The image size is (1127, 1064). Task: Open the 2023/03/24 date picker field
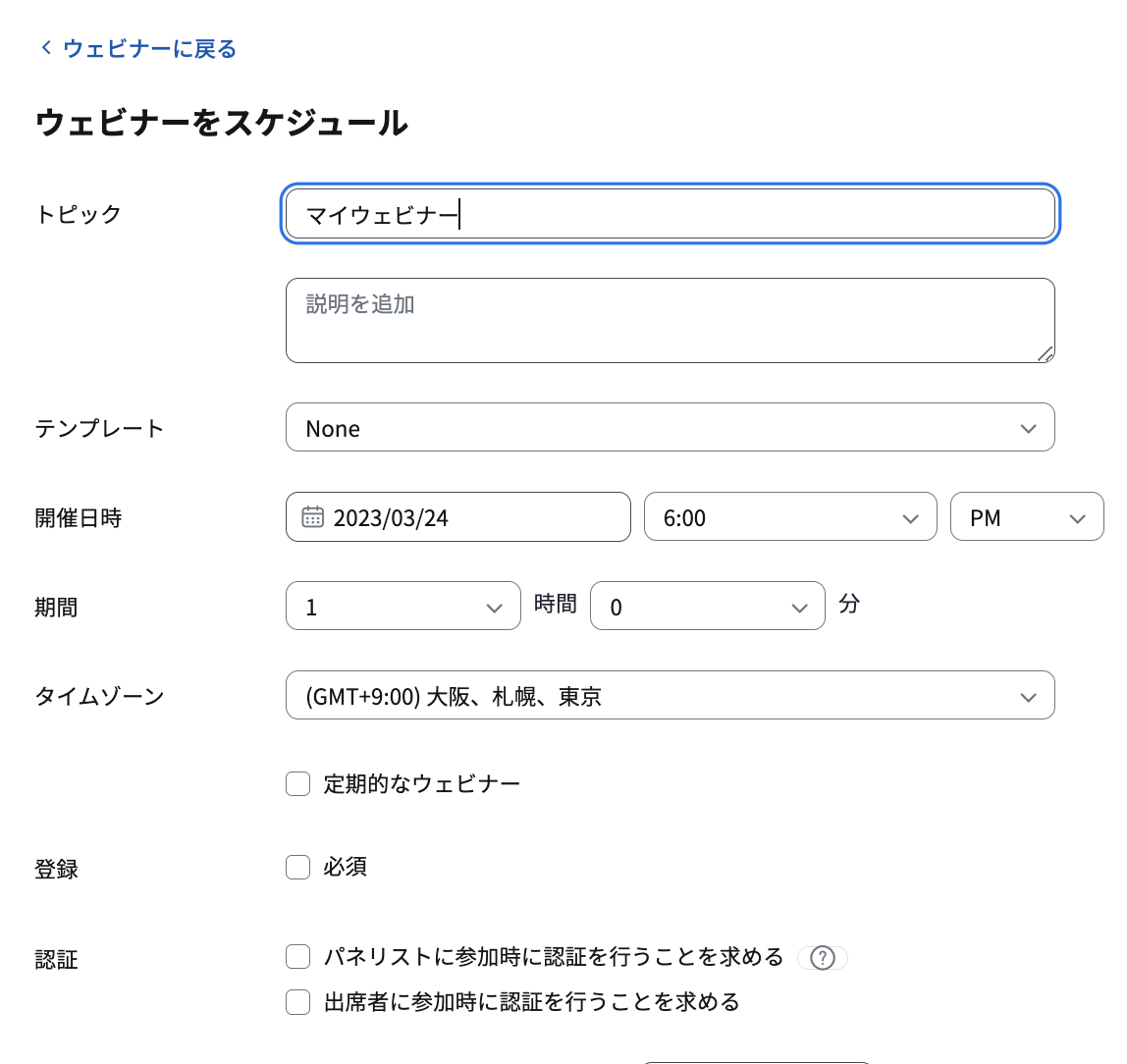click(457, 516)
